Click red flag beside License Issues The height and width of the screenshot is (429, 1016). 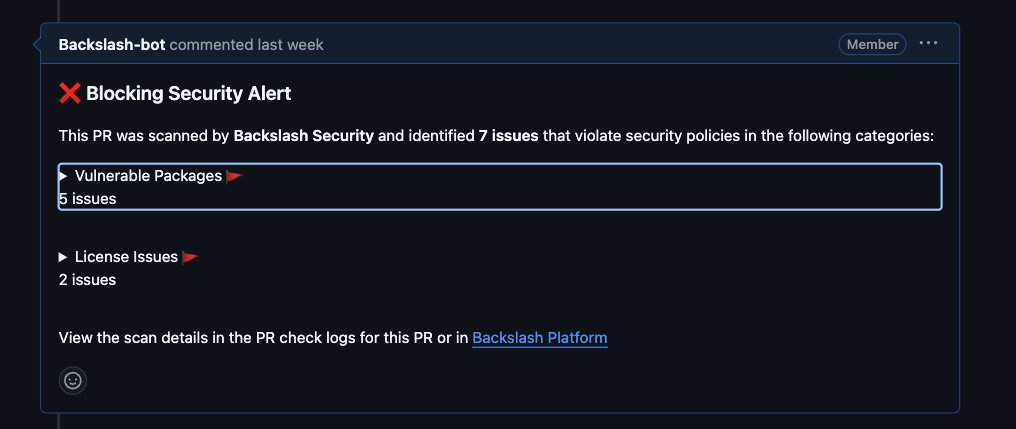pyautogui.click(x=190, y=257)
